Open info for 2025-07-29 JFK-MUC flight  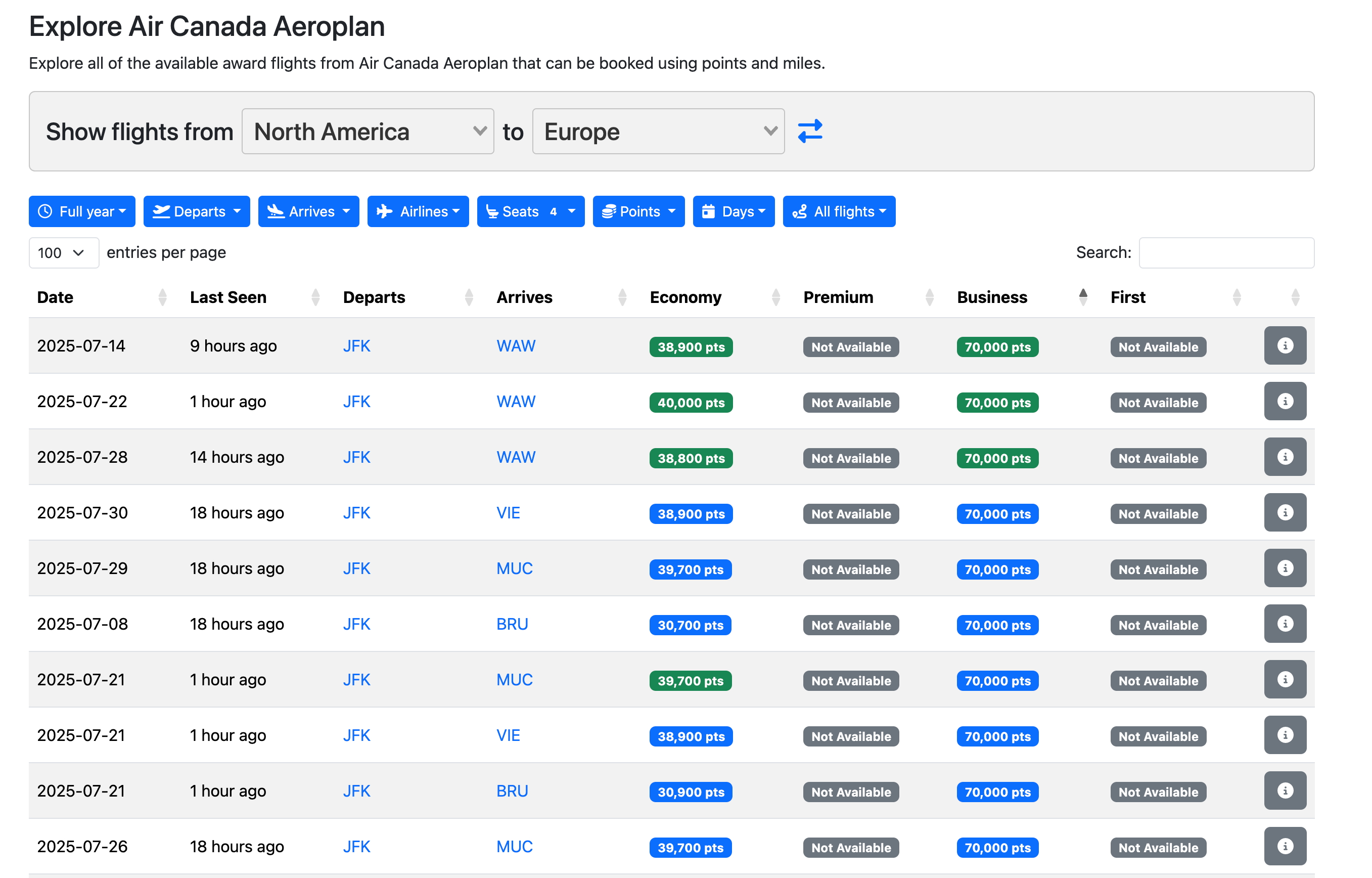tap(1285, 568)
